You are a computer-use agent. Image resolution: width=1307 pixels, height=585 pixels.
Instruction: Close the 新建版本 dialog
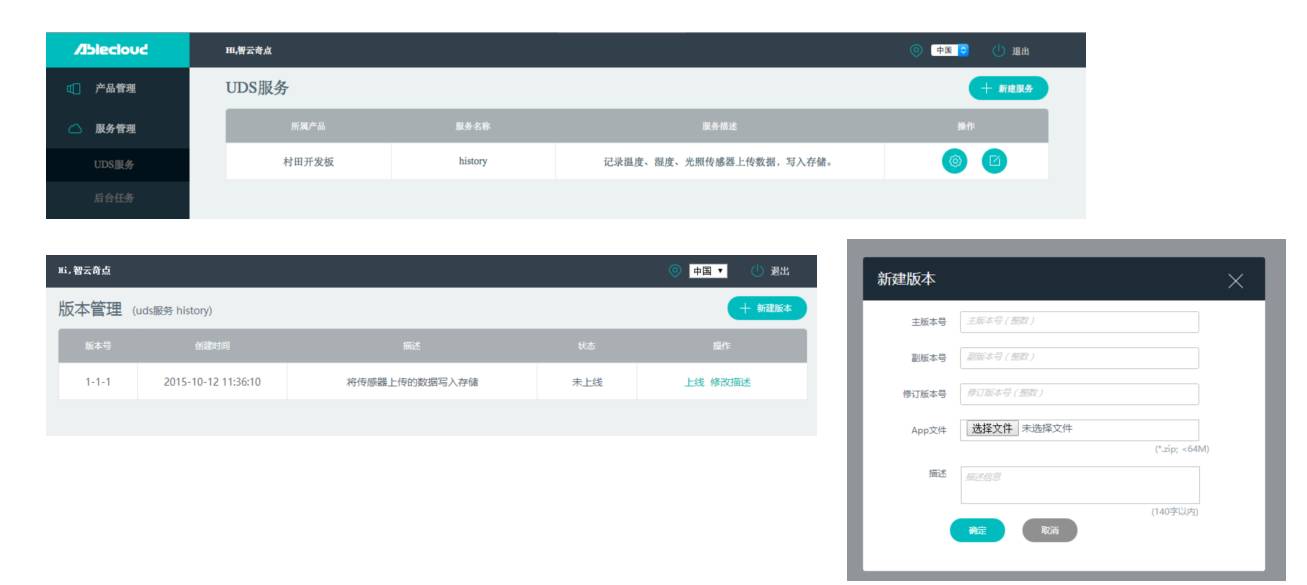(x=1235, y=280)
